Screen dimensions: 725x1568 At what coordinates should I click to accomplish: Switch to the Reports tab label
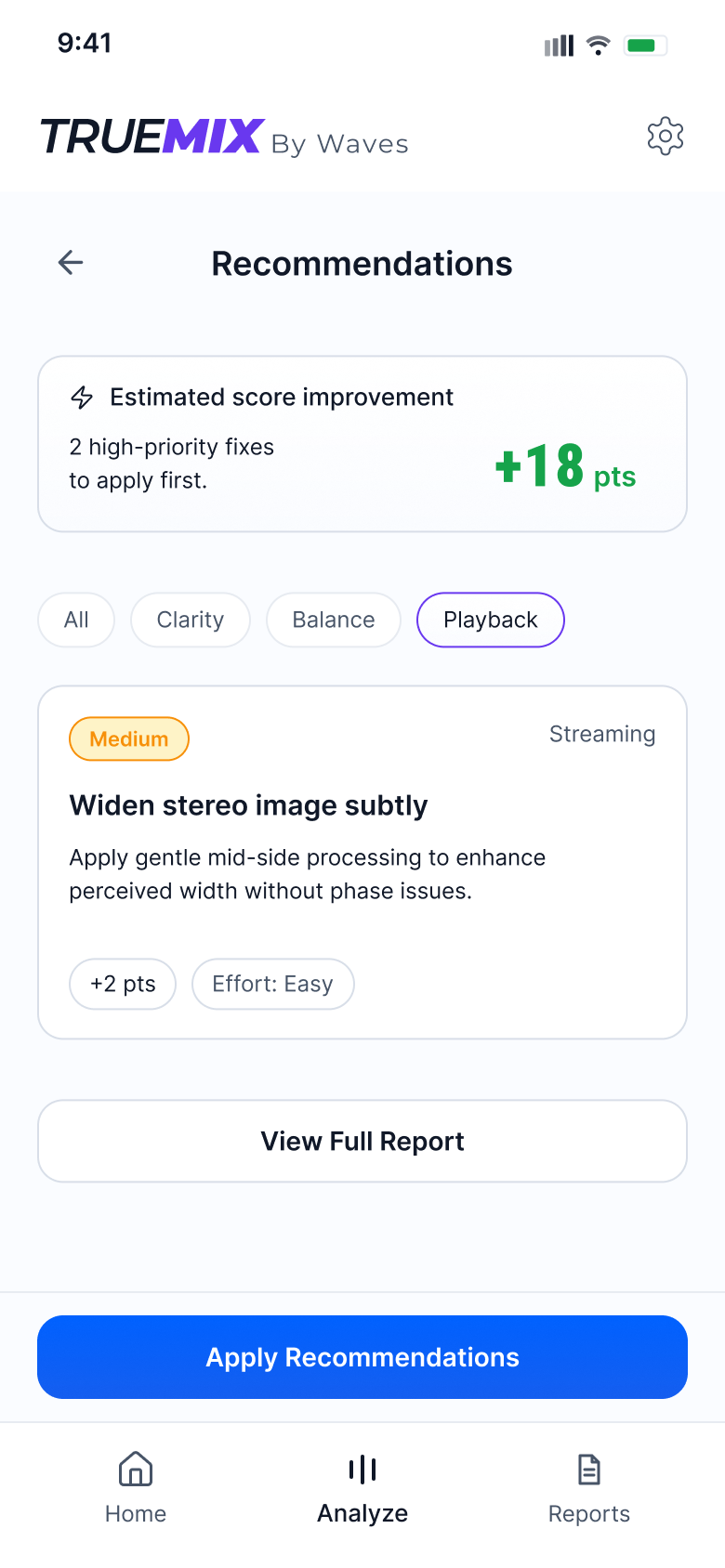[x=589, y=1513]
